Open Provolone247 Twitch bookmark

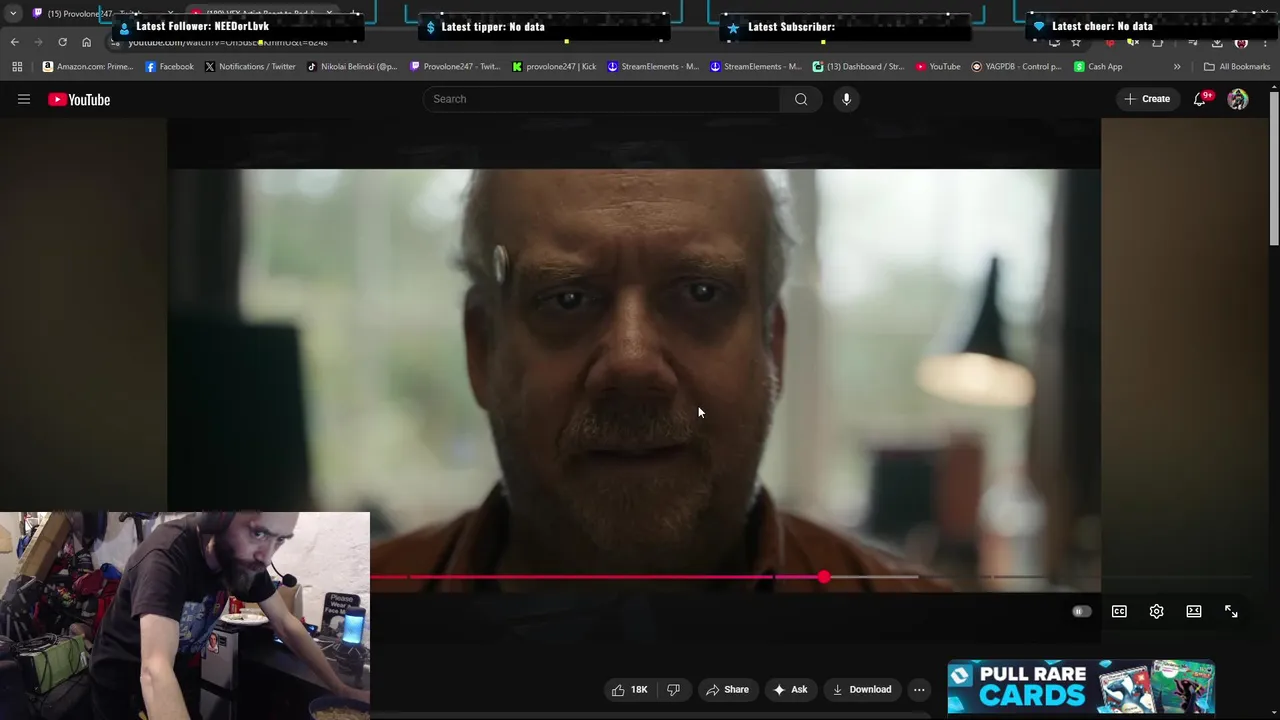pyautogui.click(x=455, y=66)
